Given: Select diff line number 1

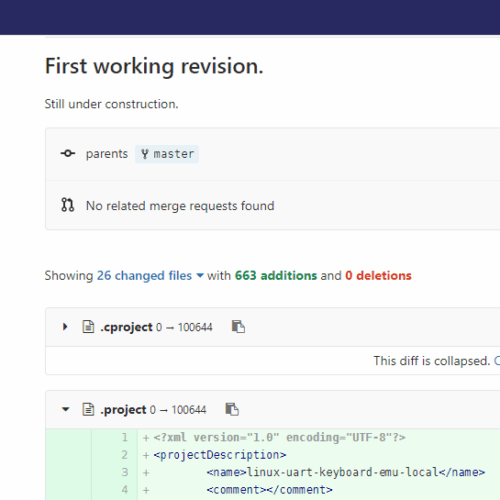Looking at the screenshot, I should coord(125,437).
